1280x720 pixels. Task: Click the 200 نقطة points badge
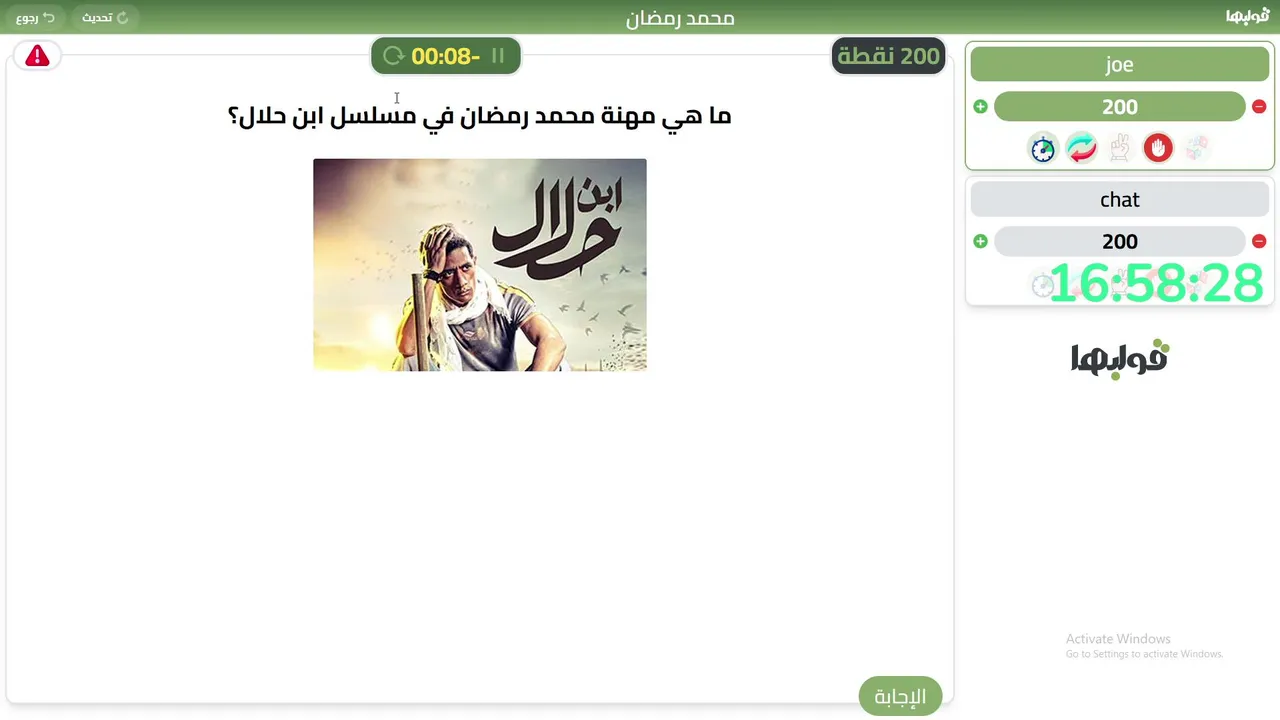889,56
